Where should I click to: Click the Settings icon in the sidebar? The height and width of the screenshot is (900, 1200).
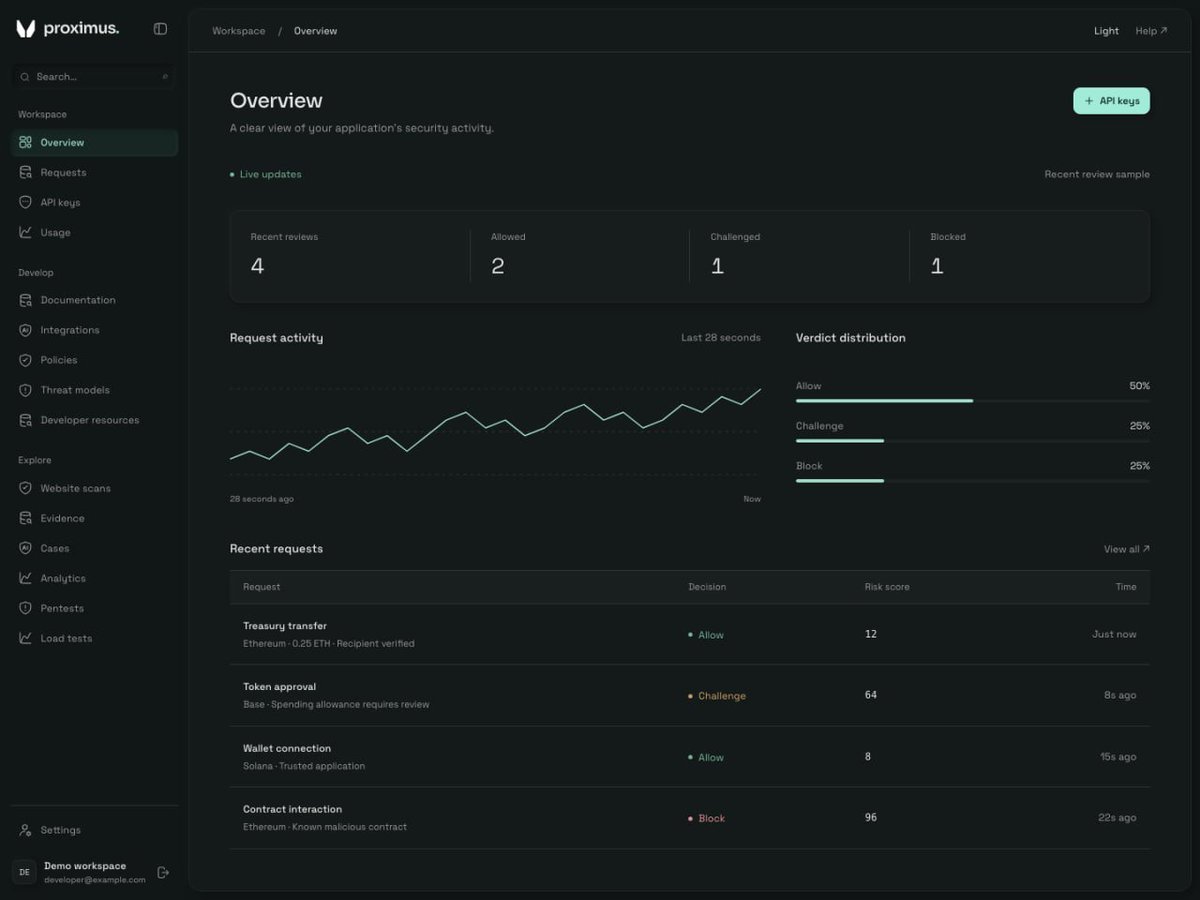[26, 830]
